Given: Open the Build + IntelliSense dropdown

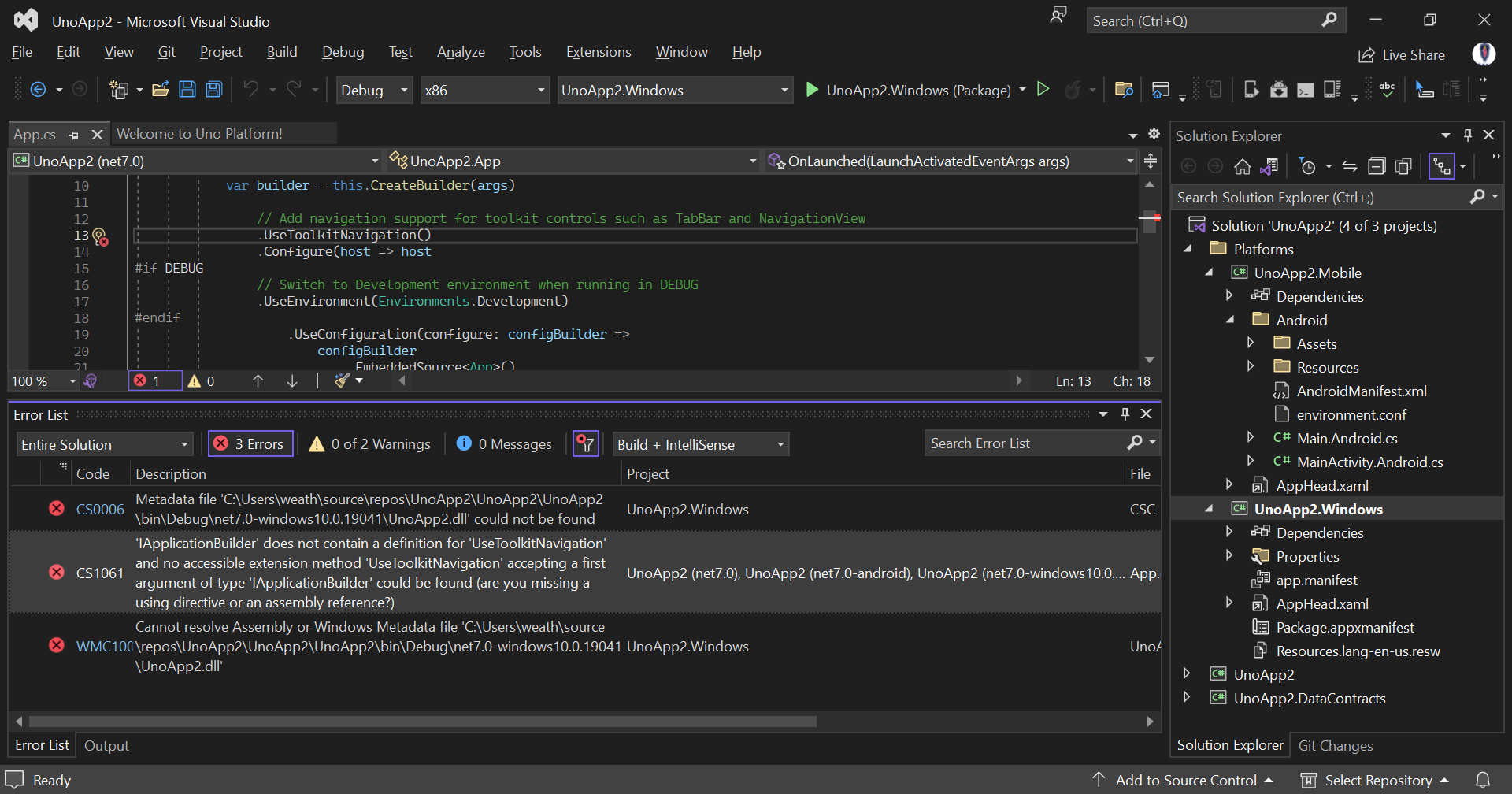Looking at the screenshot, I should [x=701, y=444].
